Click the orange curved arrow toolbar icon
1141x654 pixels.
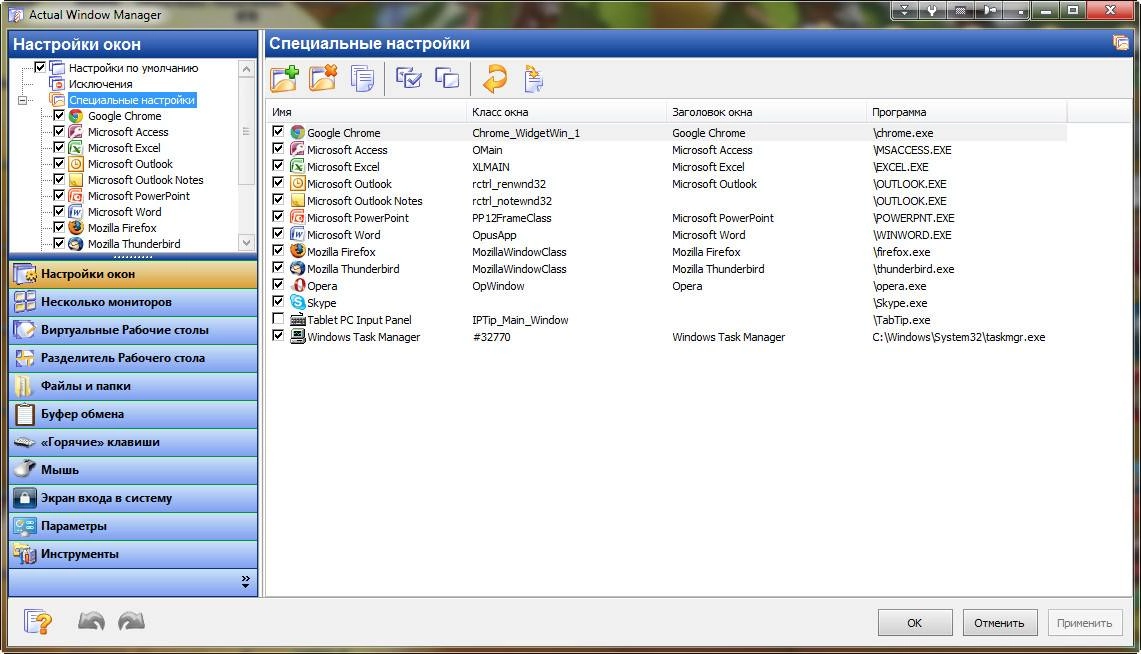point(495,78)
